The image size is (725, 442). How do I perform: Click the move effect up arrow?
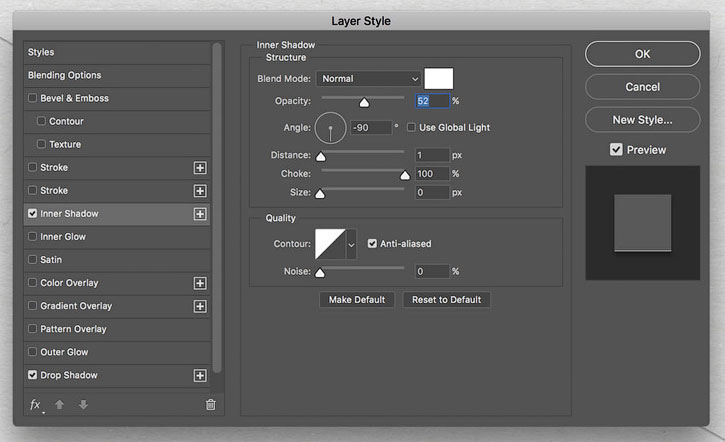59,405
